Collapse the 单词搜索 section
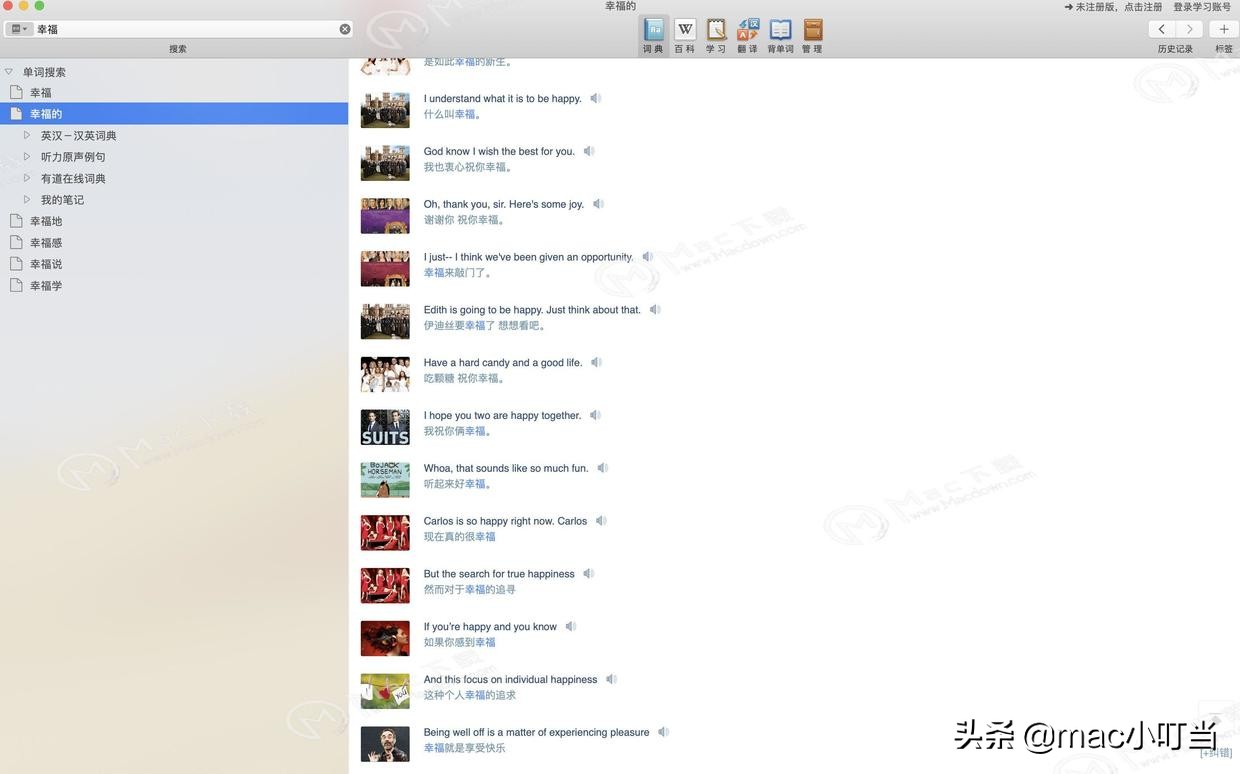The image size is (1240, 774). point(9,72)
